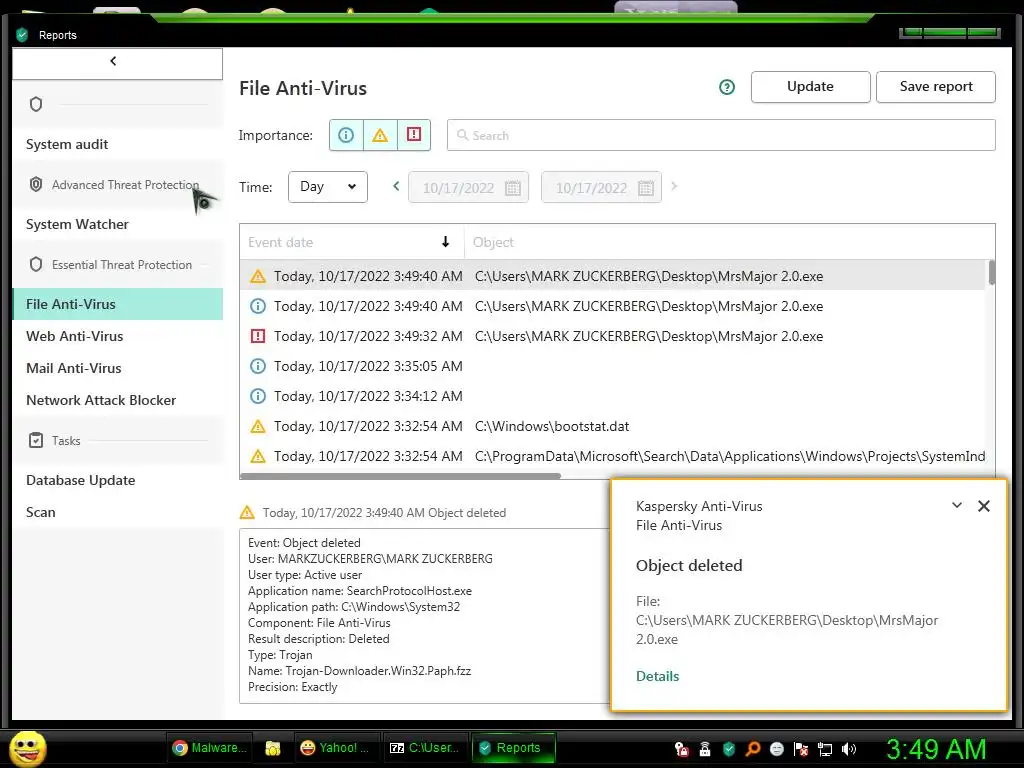Screen dimensions: 1024x768
Task: Open Scan reports in sidebar
Action: click(x=40, y=513)
